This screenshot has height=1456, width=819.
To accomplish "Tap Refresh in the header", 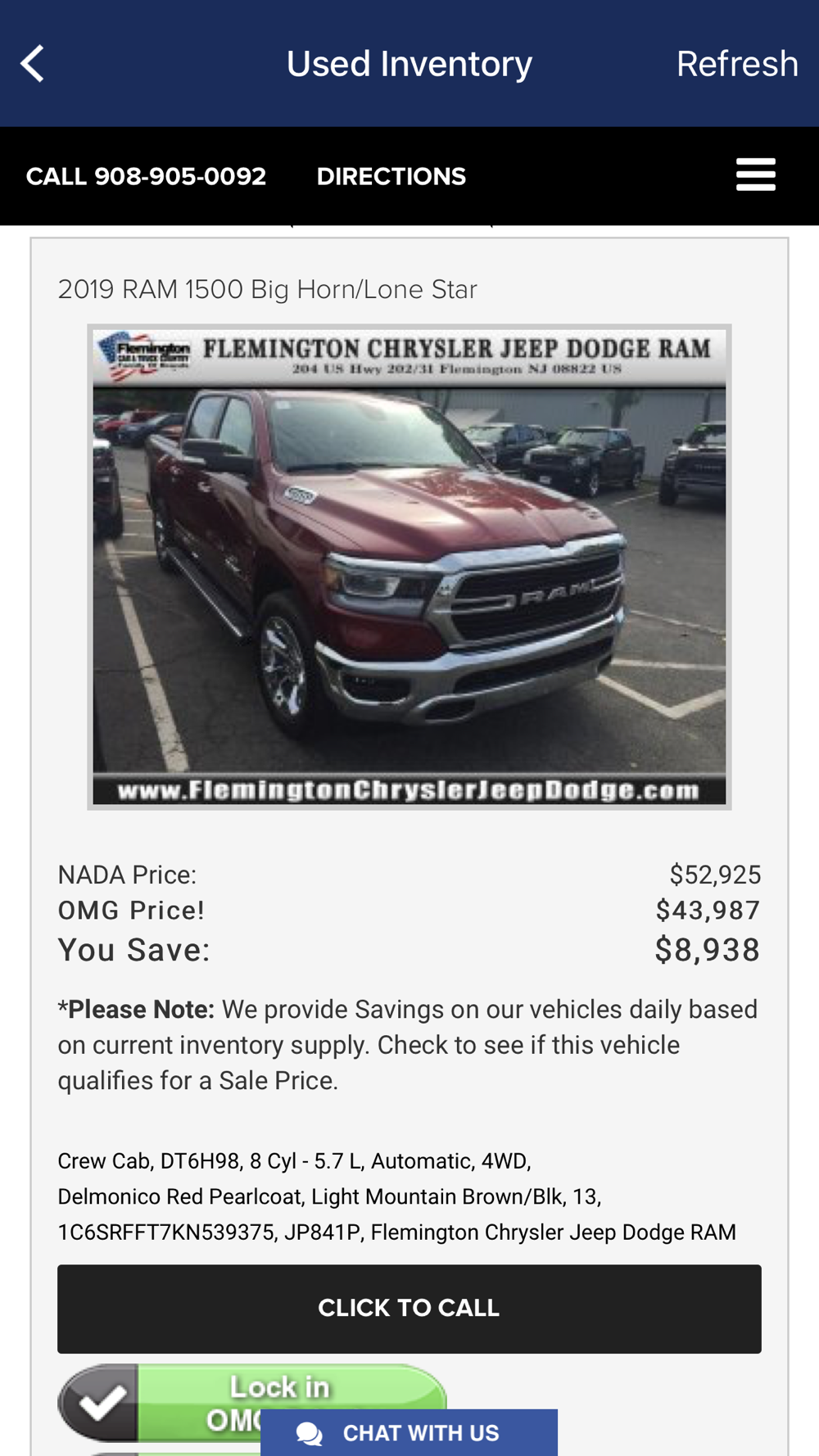I will [737, 64].
